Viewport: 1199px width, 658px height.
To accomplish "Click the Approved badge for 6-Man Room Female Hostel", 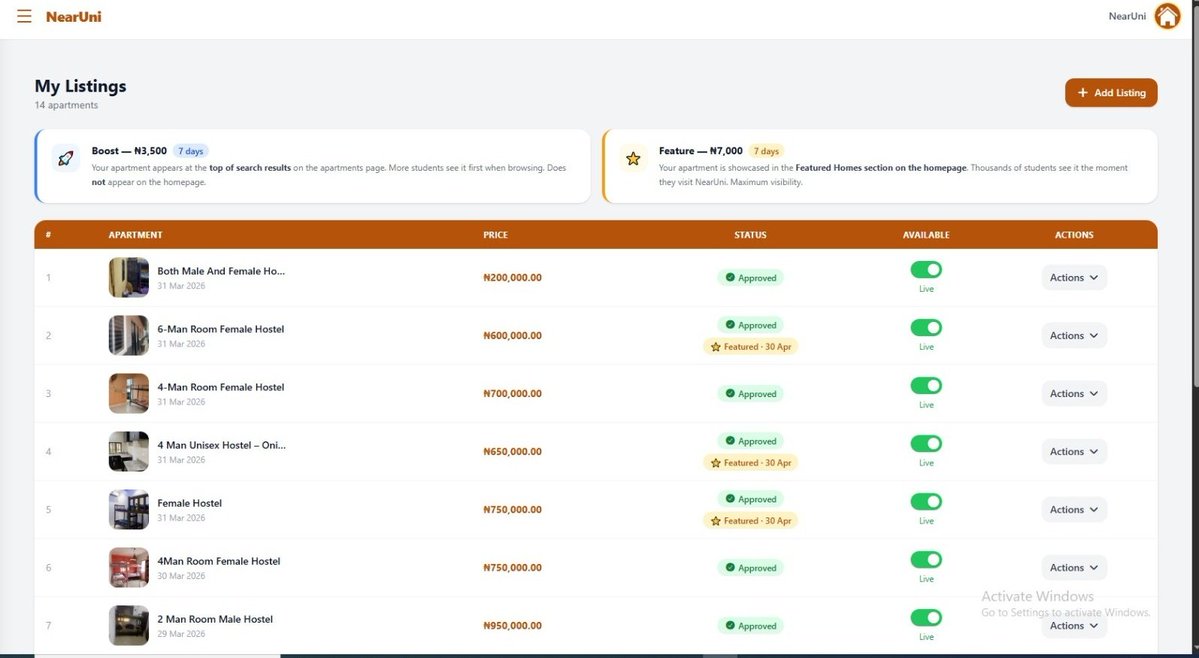I will click(x=750, y=326).
